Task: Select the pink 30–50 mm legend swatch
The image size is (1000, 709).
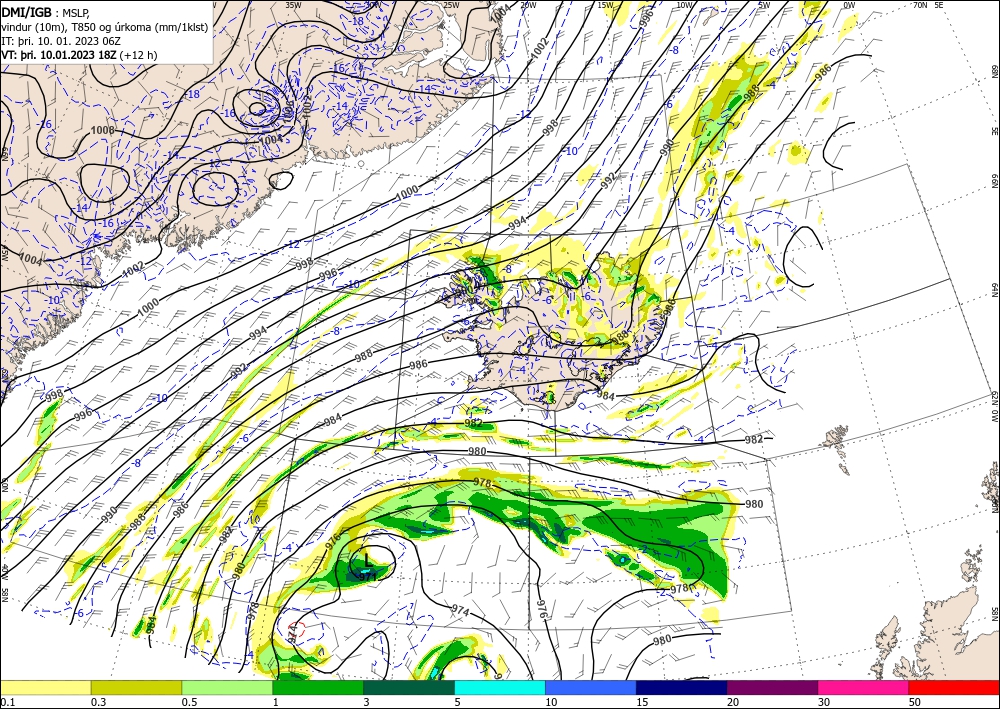Action: point(863,687)
